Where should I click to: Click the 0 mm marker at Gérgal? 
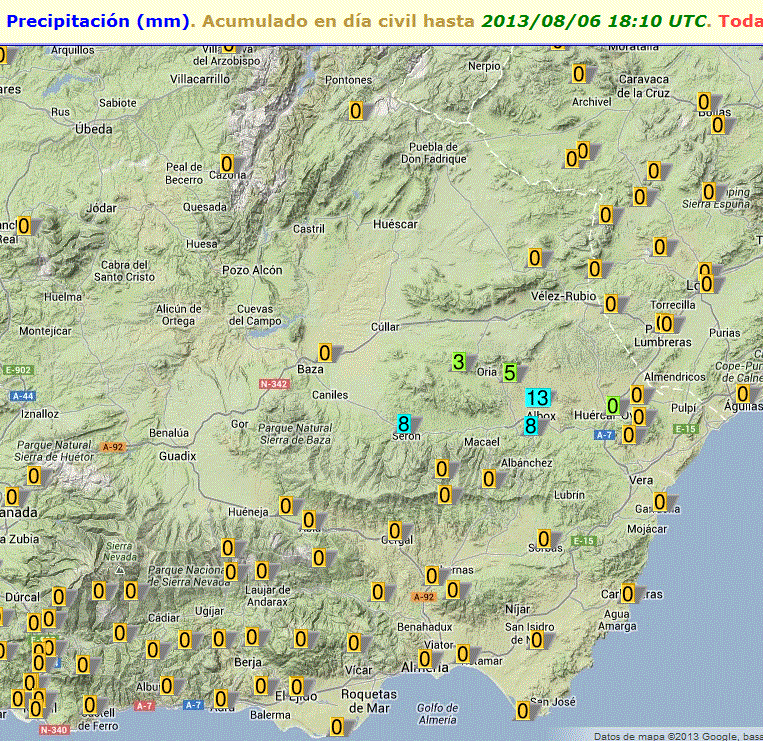click(x=395, y=530)
